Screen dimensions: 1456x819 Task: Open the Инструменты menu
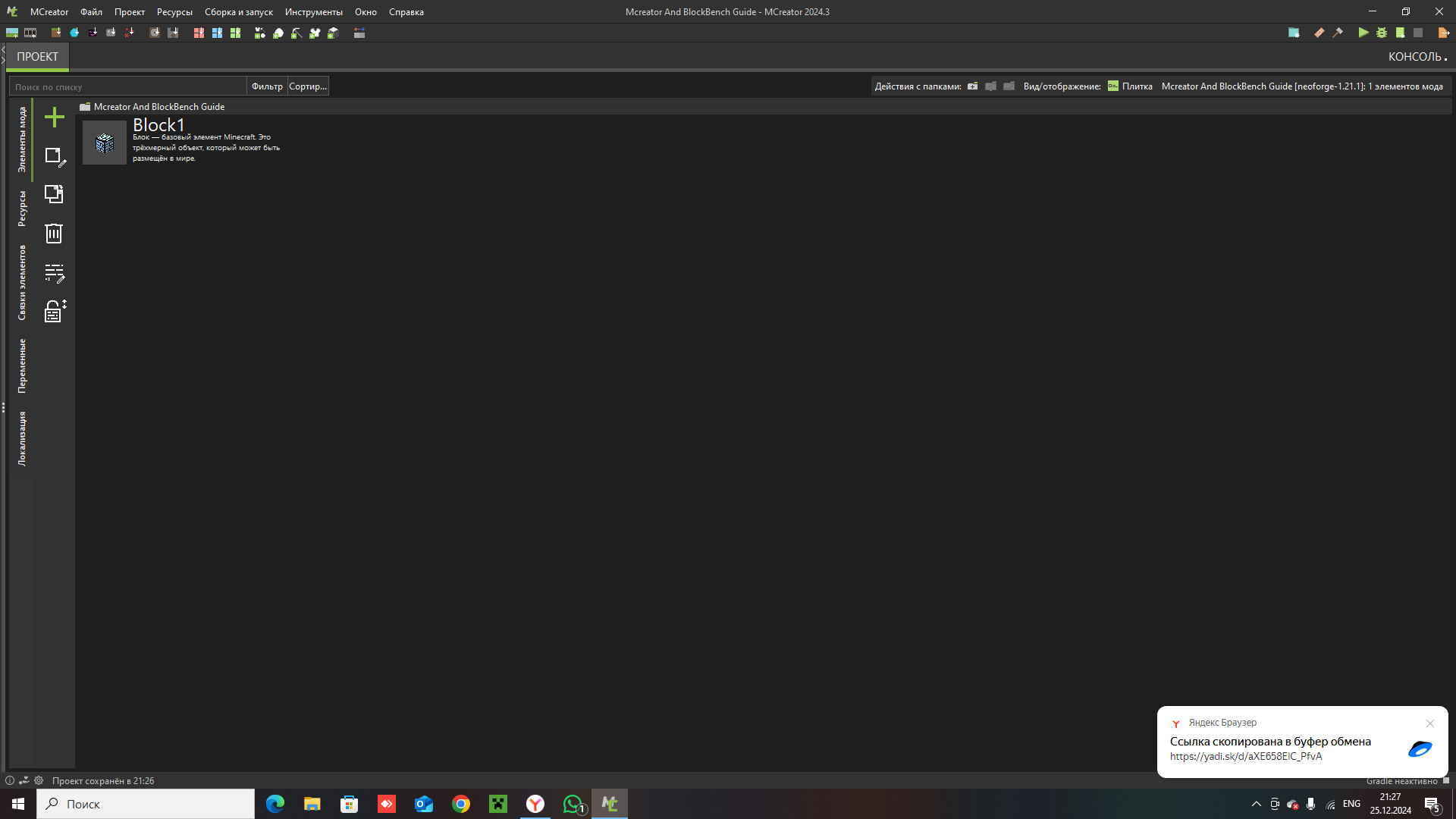pyautogui.click(x=314, y=11)
